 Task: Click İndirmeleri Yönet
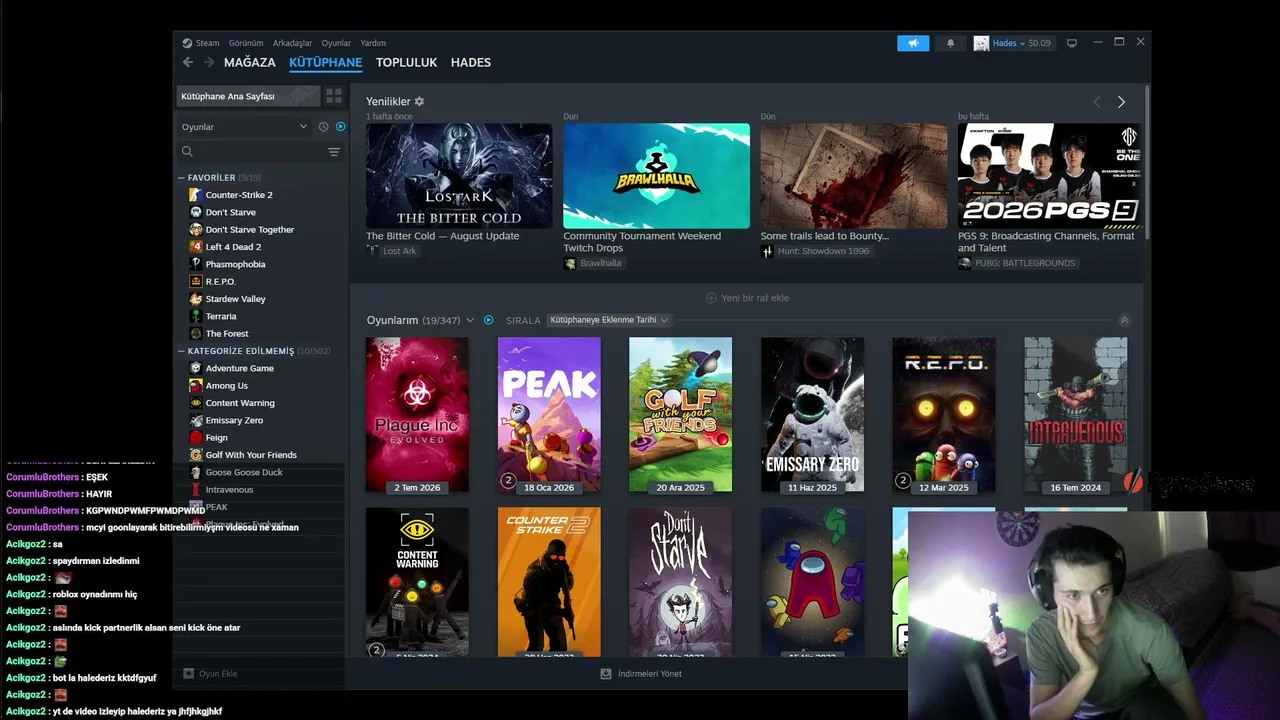pyautogui.click(x=650, y=674)
